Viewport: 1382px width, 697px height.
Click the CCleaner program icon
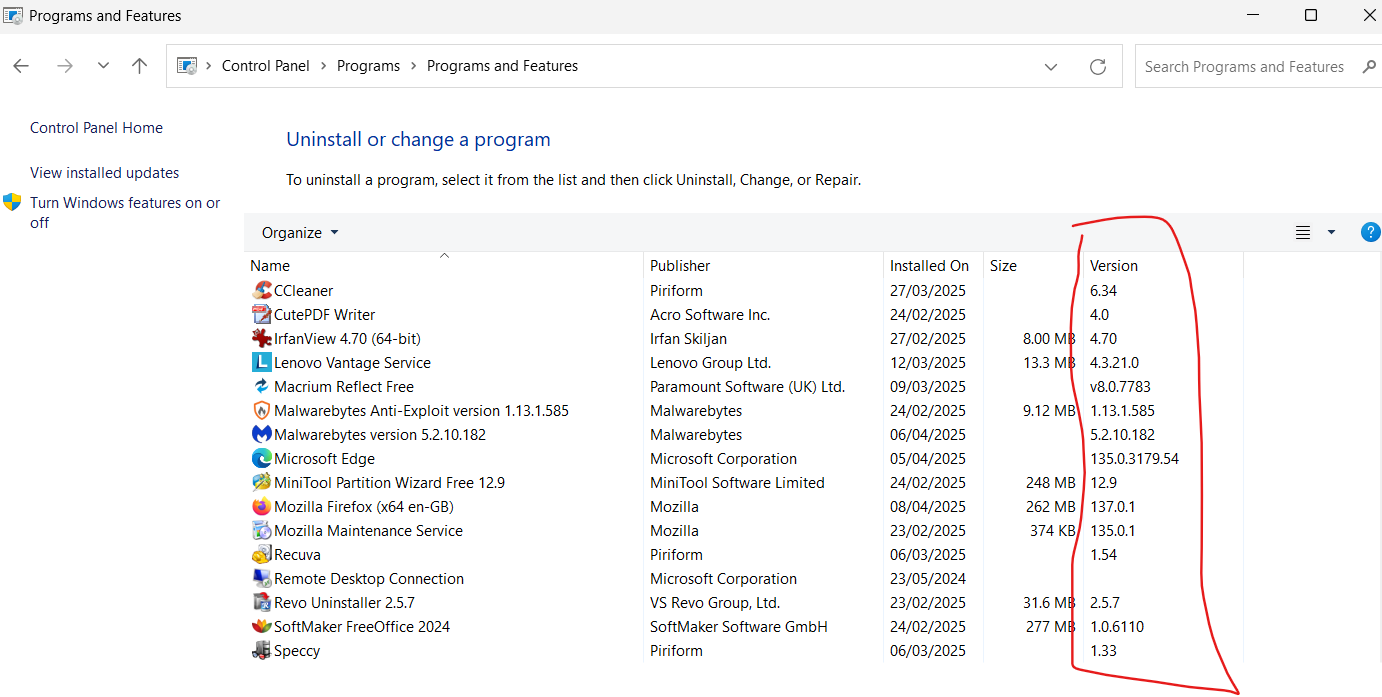262,290
